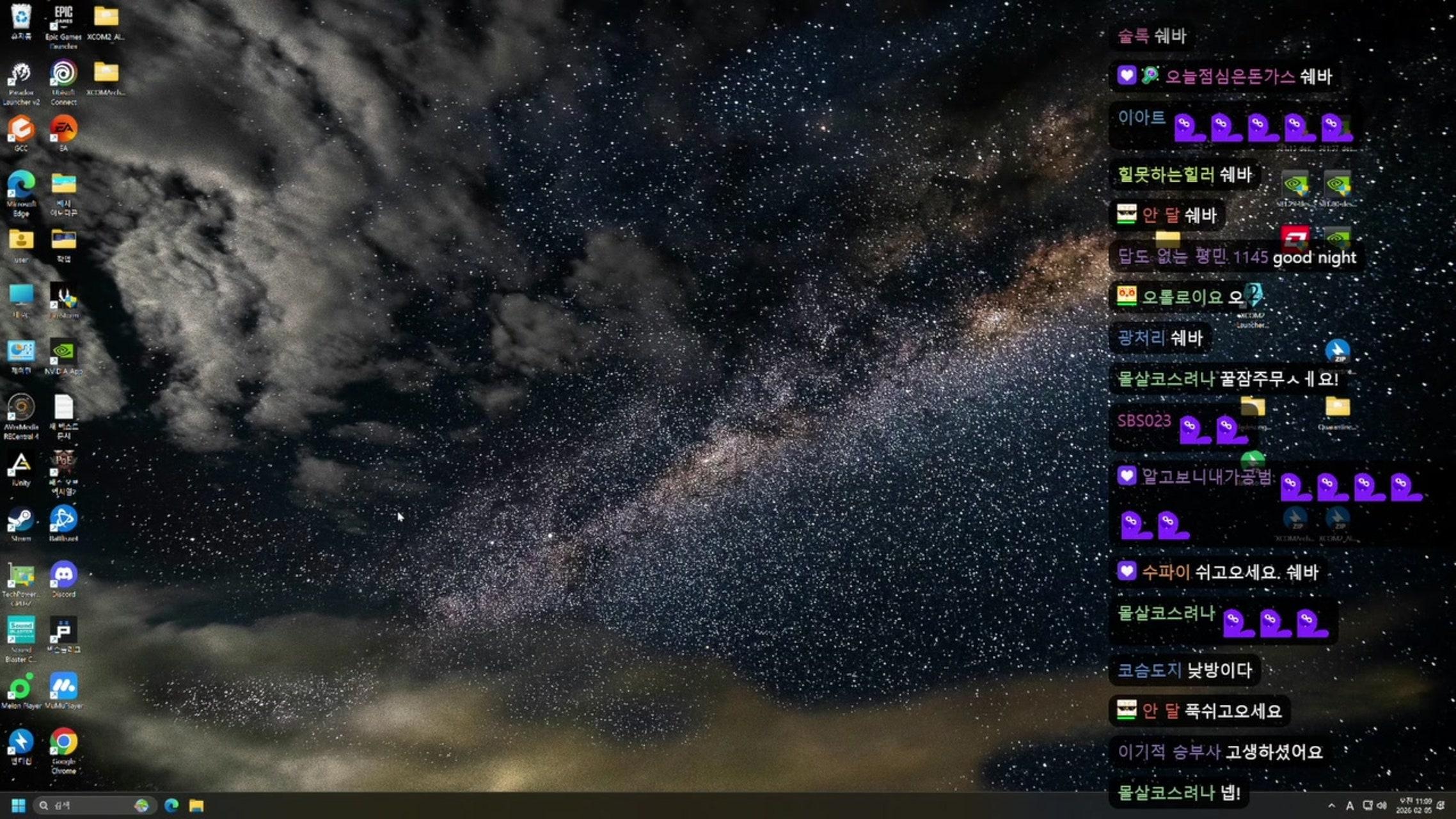Open the Paradox Launcher v2 shortcut

click(x=20, y=75)
